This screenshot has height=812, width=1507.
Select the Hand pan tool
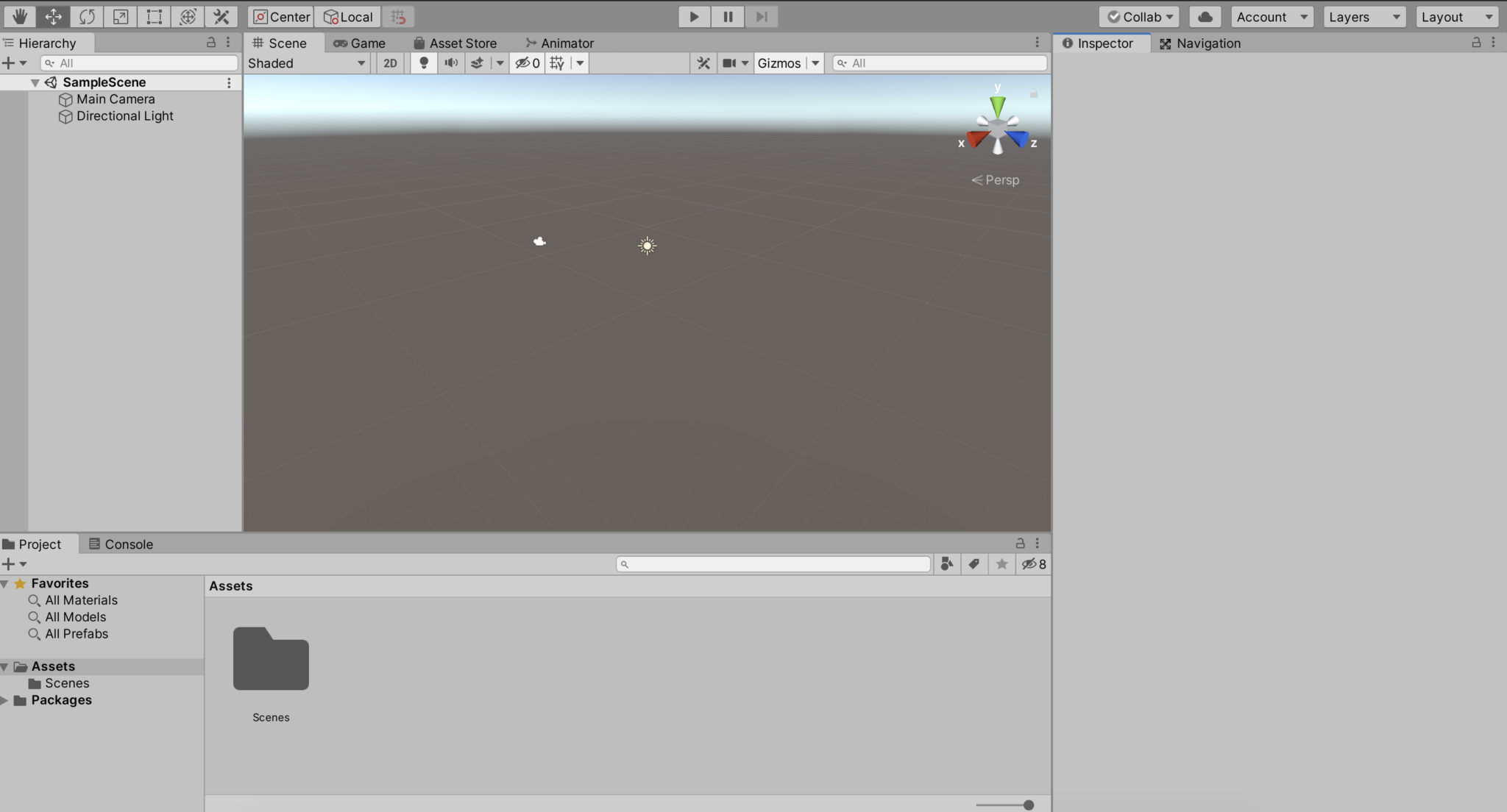(x=20, y=16)
